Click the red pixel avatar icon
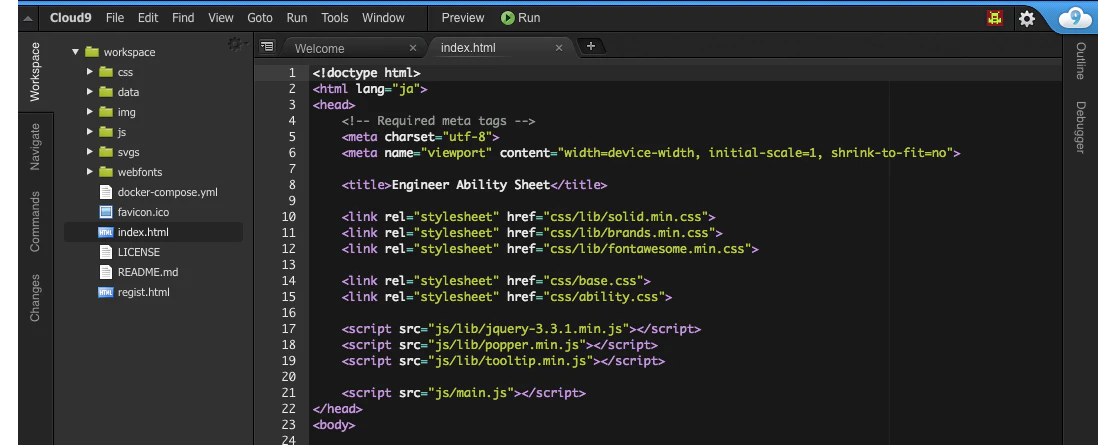 pyautogui.click(x=994, y=19)
